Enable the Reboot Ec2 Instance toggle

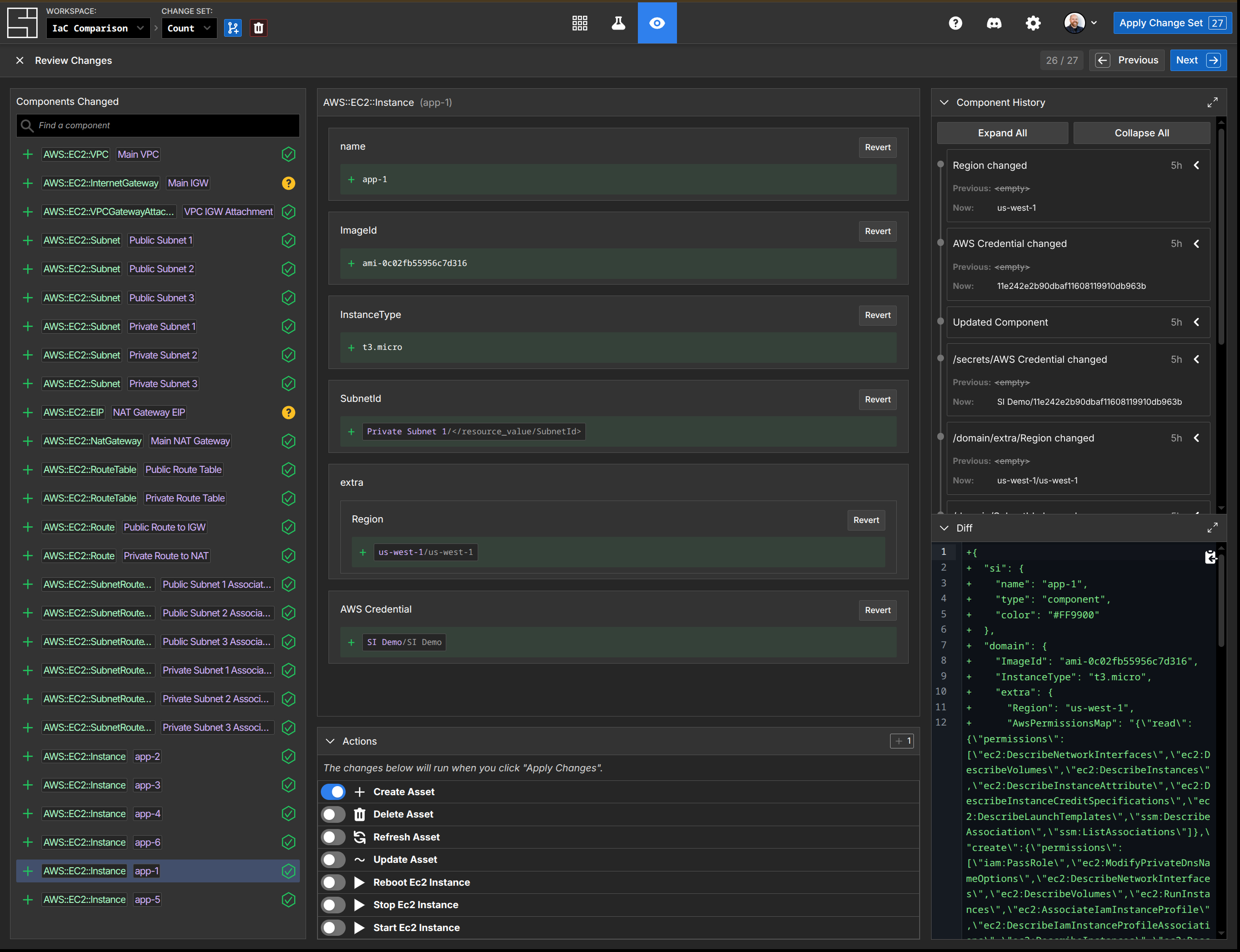(333, 882)
